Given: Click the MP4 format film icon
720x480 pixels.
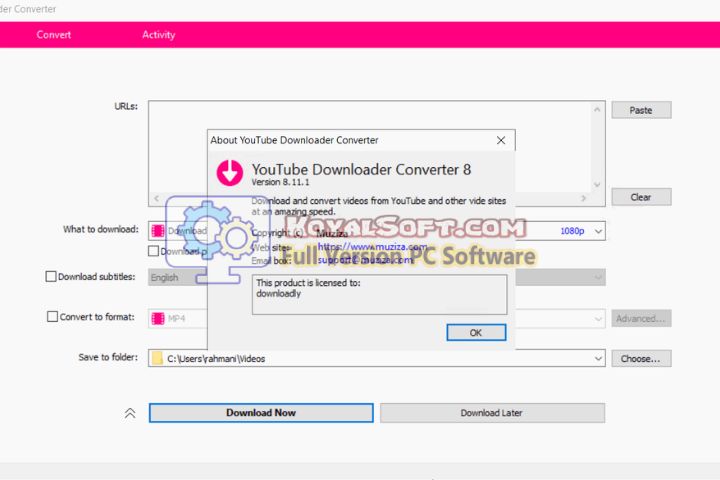Looking at the screenshot, I should click(x=158, y=318).
